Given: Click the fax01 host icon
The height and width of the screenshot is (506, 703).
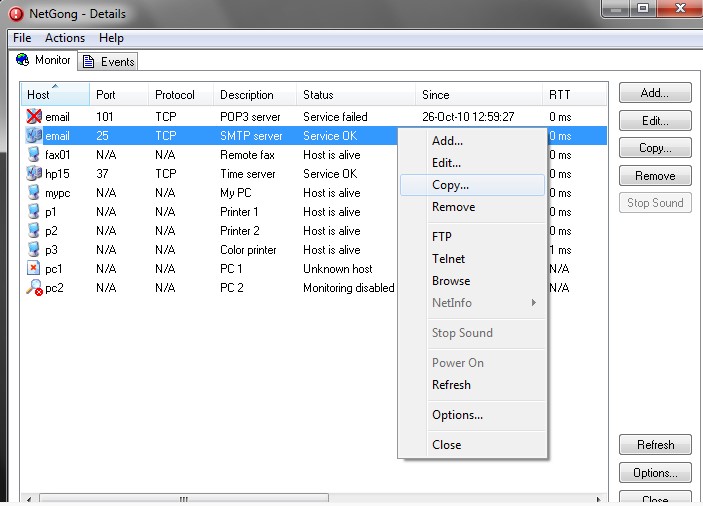Looking at the screenshot, I should tap(33, 155).
